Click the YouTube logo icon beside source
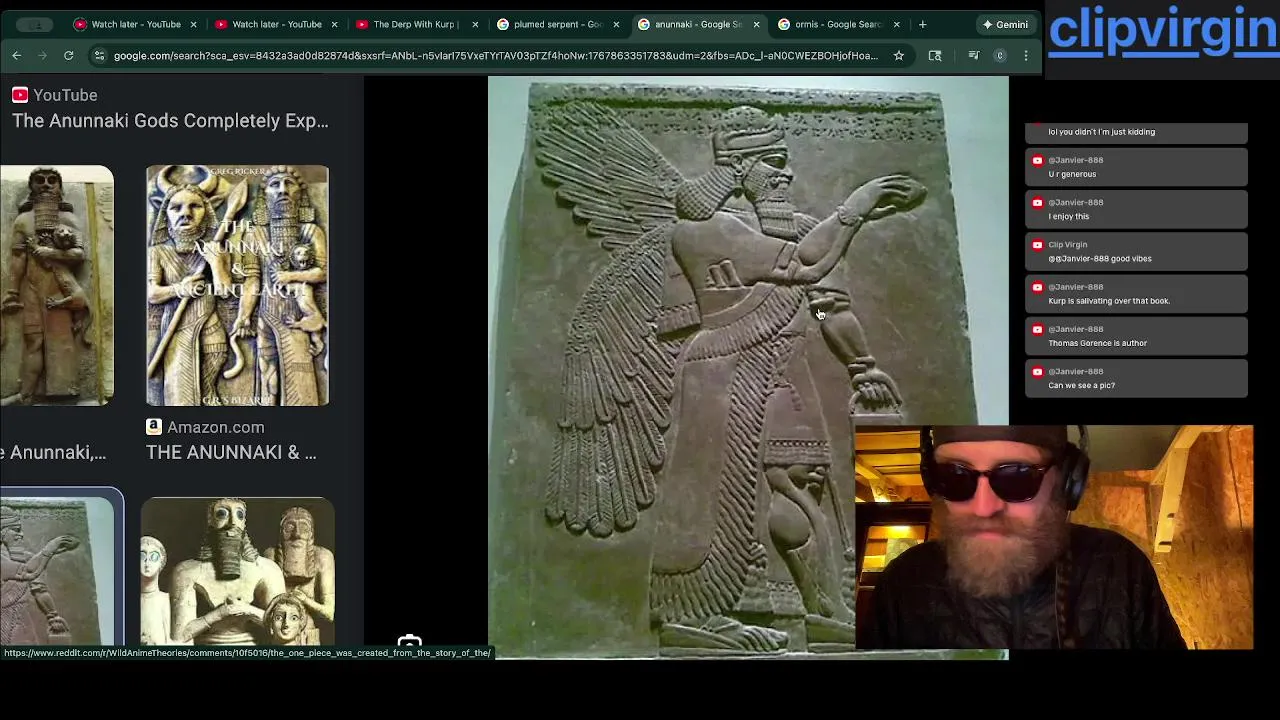This screenshot has height=720, width=1280. click(20, 95)
